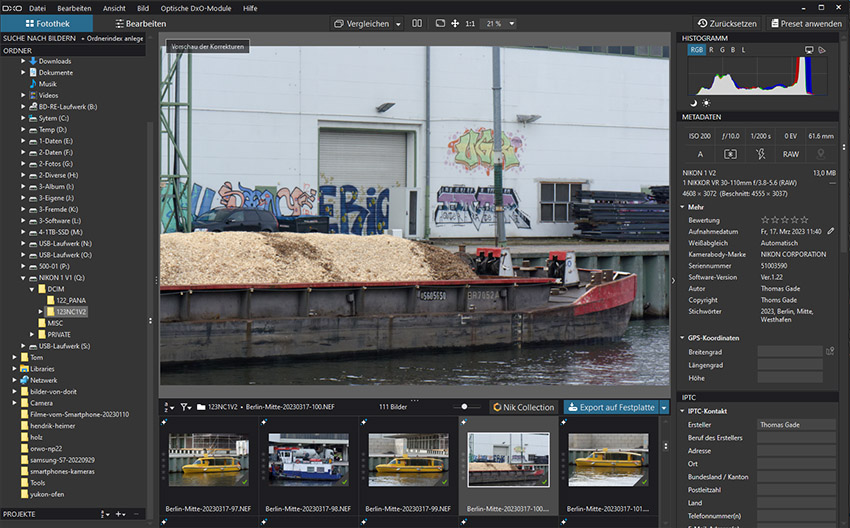The height and width of the screenshot is (528, 850).
Task: Click the histogram monitor gamut icon
Action: click(x=809, y=49)
